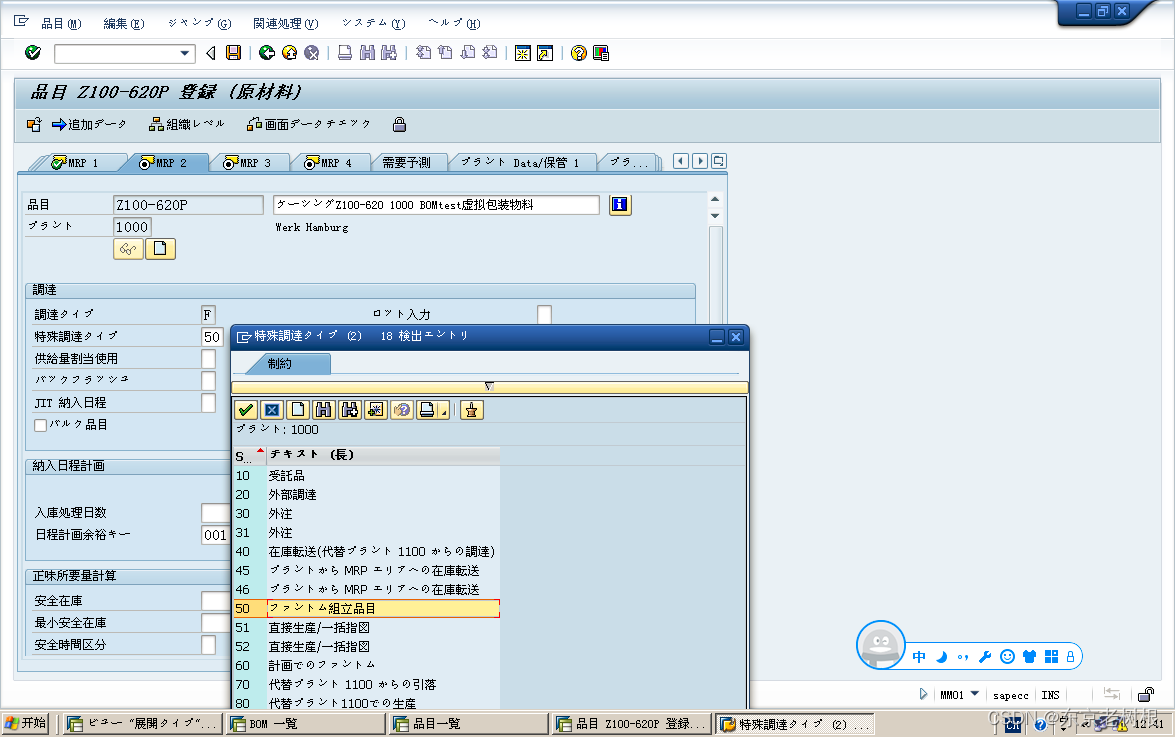The image size is (1175, 737).
Task: Click the popup blank page new selection icon
Action: click(x=298, y=410)
